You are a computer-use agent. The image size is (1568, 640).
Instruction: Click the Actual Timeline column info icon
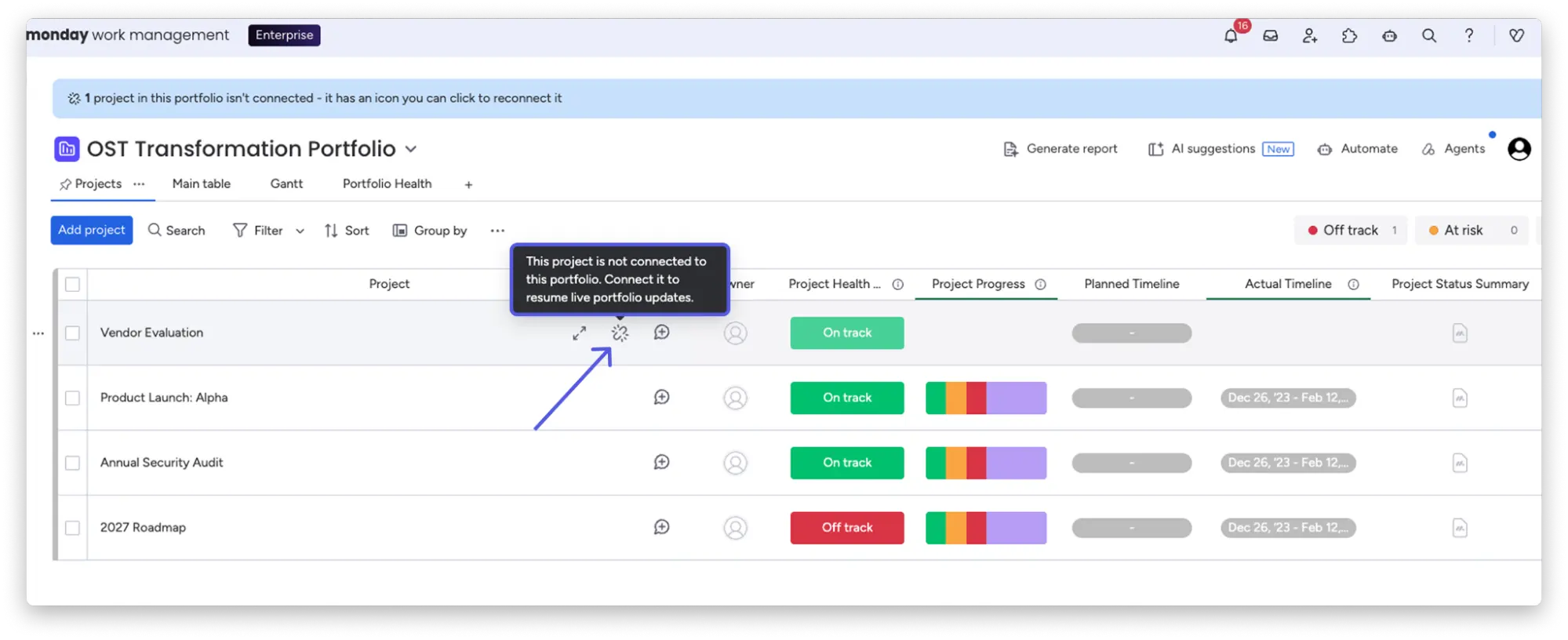pyautogui.click(x=1354, y=285)
